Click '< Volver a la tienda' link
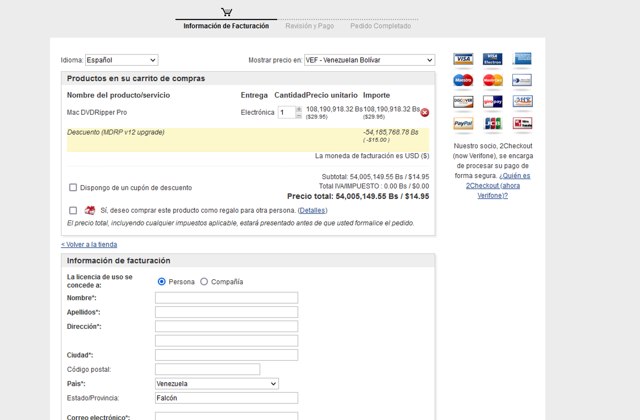The height and width of the screenshot is (420, 640). [89, 244]
